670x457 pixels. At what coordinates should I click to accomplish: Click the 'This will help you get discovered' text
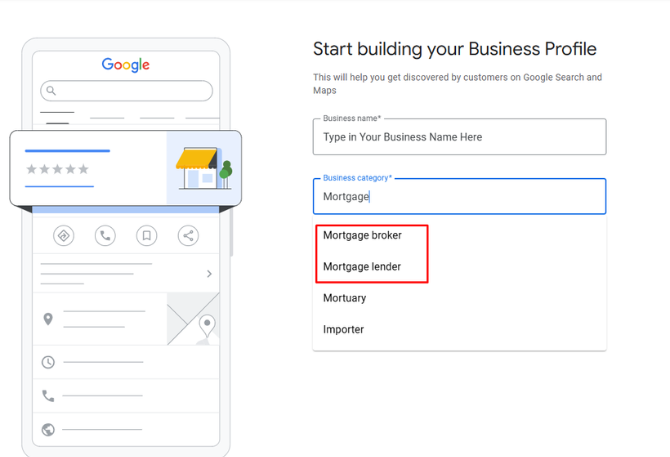458,84
